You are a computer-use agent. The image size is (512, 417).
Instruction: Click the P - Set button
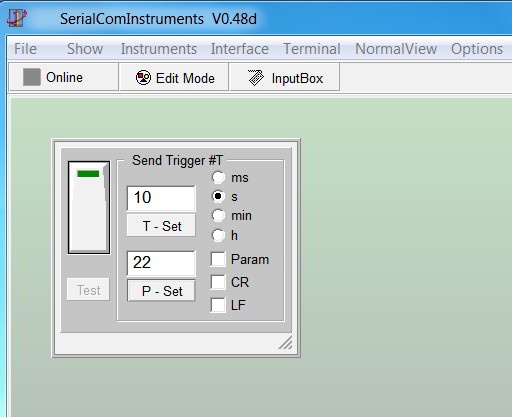click(161, 291)
